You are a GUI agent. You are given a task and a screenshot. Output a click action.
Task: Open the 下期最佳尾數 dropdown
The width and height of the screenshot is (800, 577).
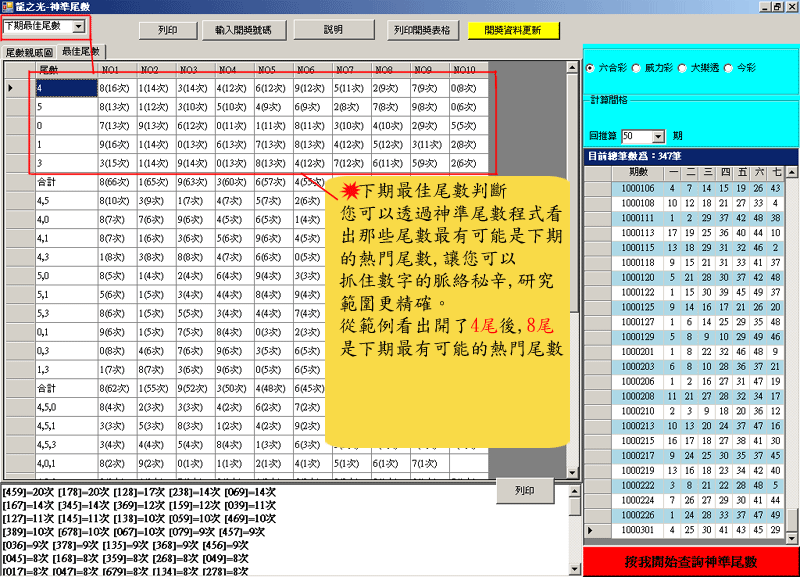pyautogui.click(x=79, y=24)
